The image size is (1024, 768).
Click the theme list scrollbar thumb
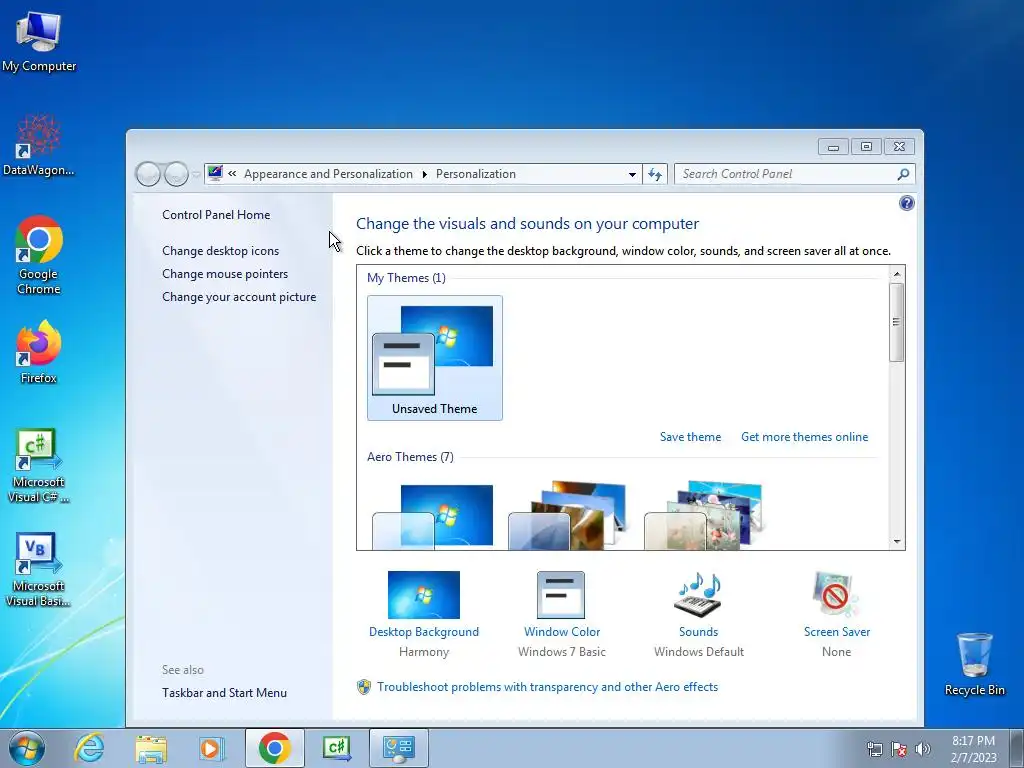(x=897, y=322)
